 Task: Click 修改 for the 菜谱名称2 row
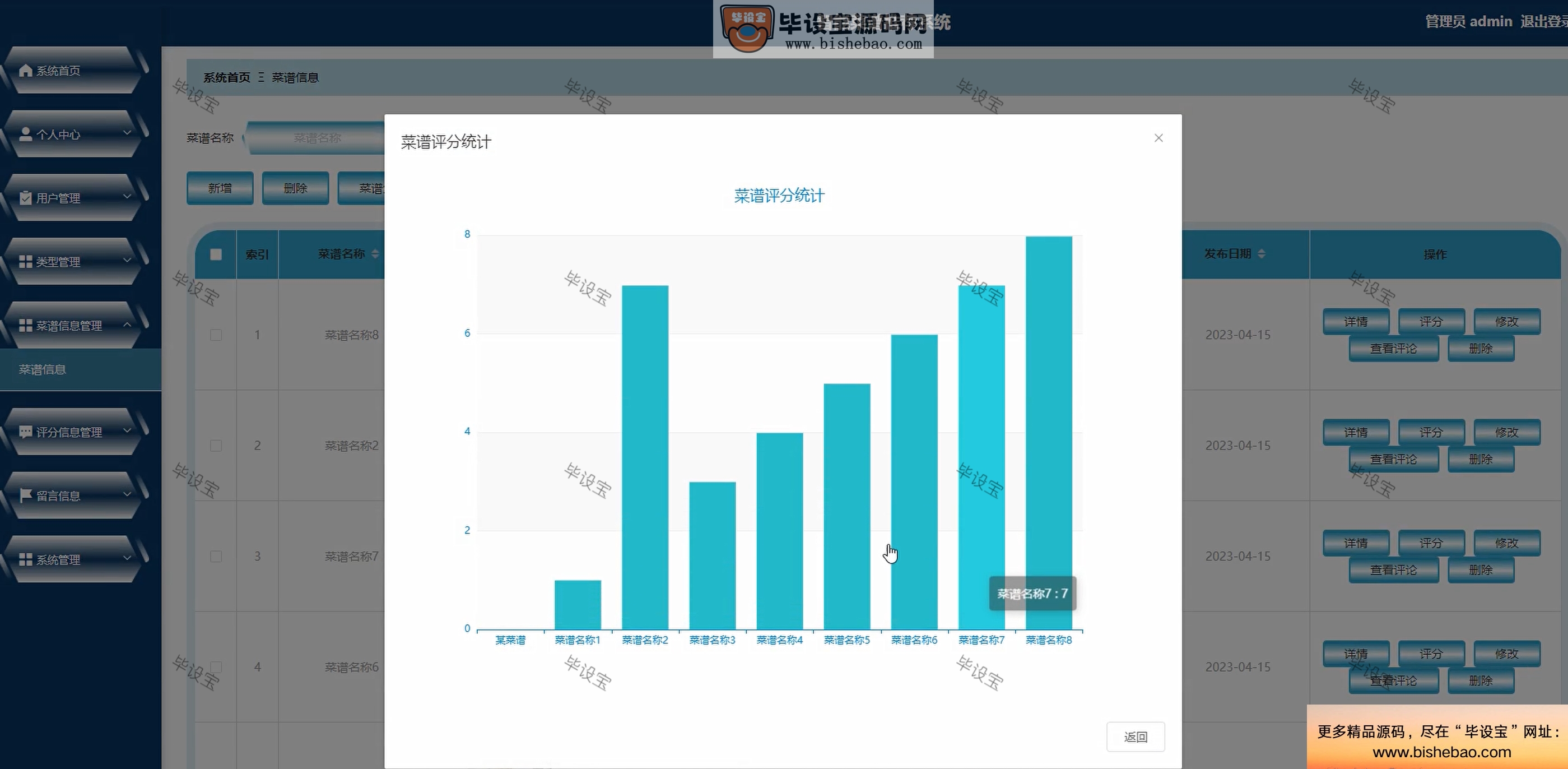coord(1506,432)
